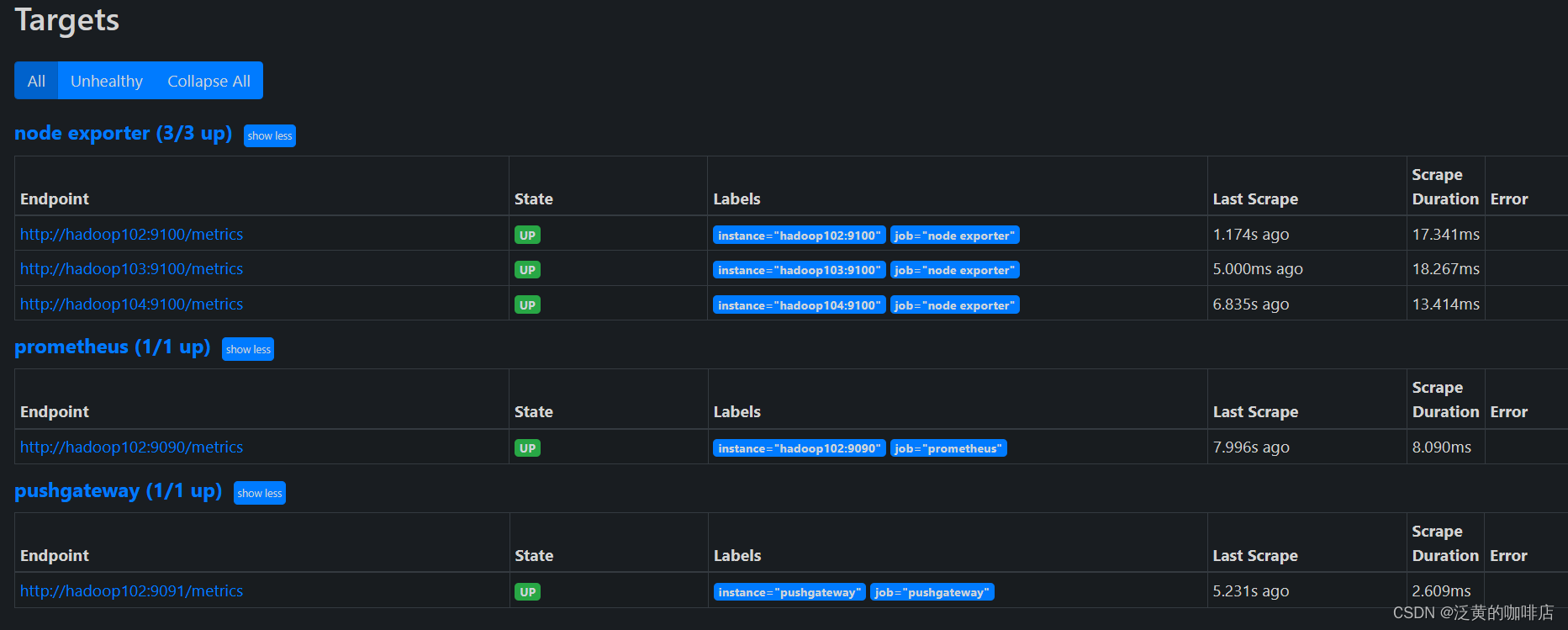
Task: Click UP badge for hadoop102:9091
Action: [x=527, y=592]
